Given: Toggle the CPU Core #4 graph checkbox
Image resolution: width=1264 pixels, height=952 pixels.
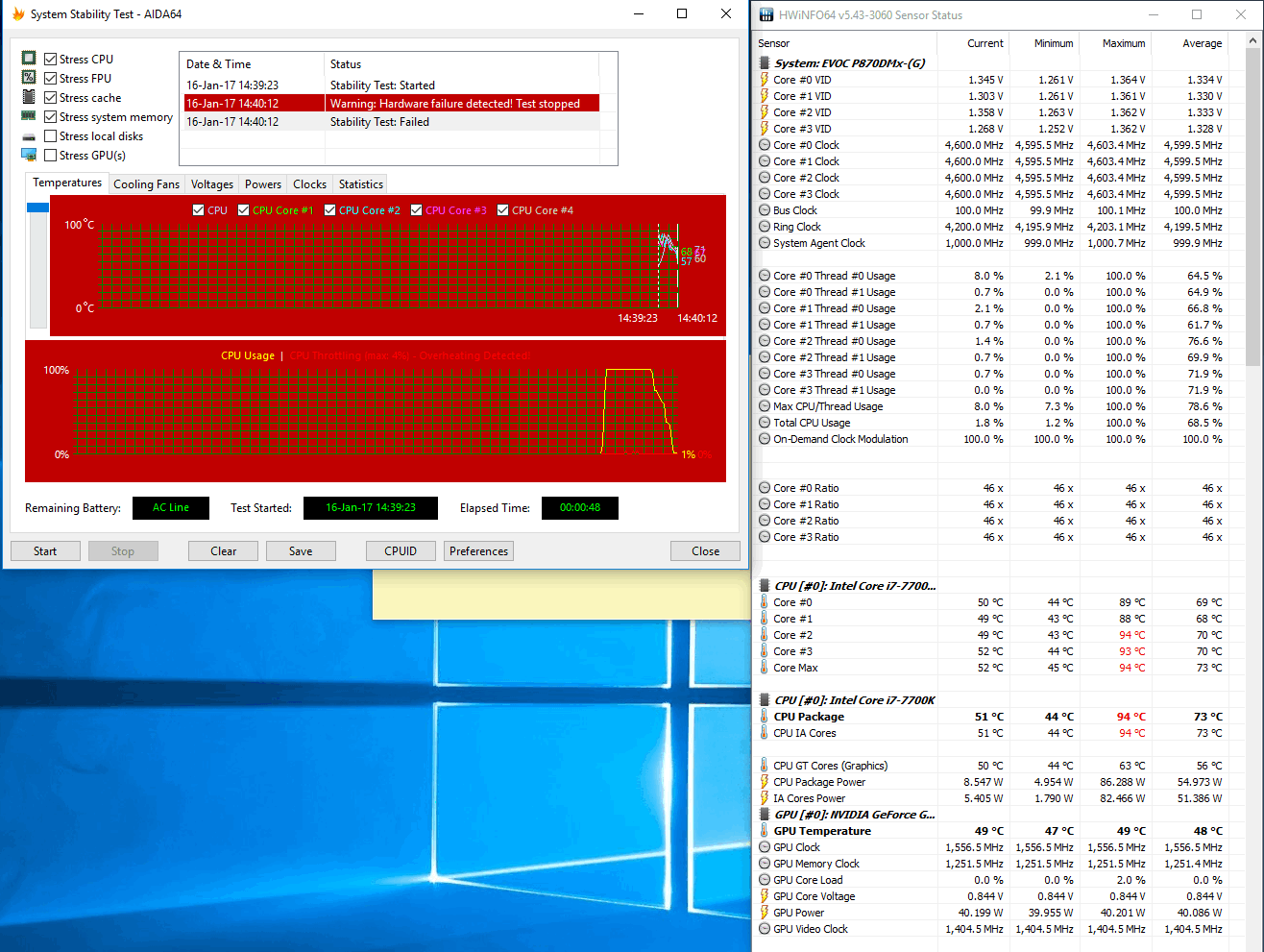Looking at the screenshot, I should (x=502, y=210).
